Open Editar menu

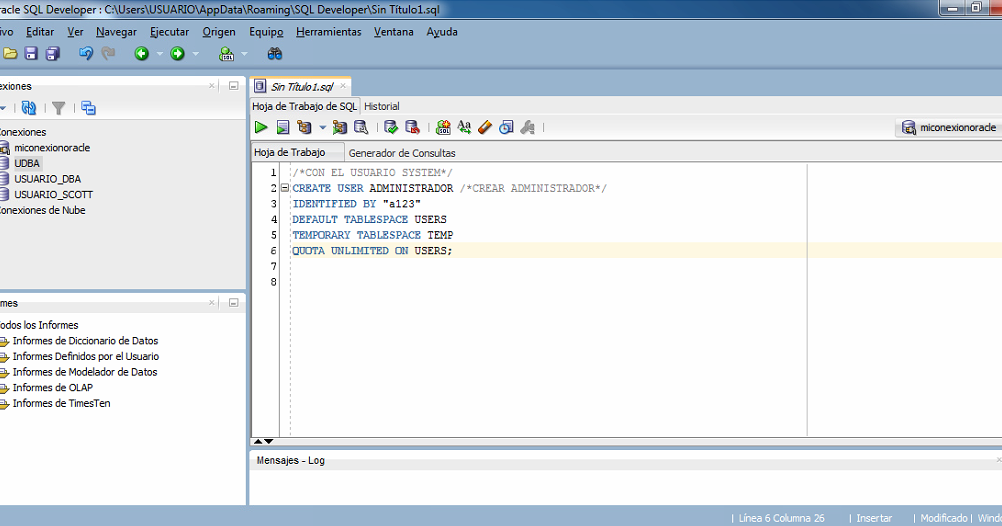coord(40,31)
